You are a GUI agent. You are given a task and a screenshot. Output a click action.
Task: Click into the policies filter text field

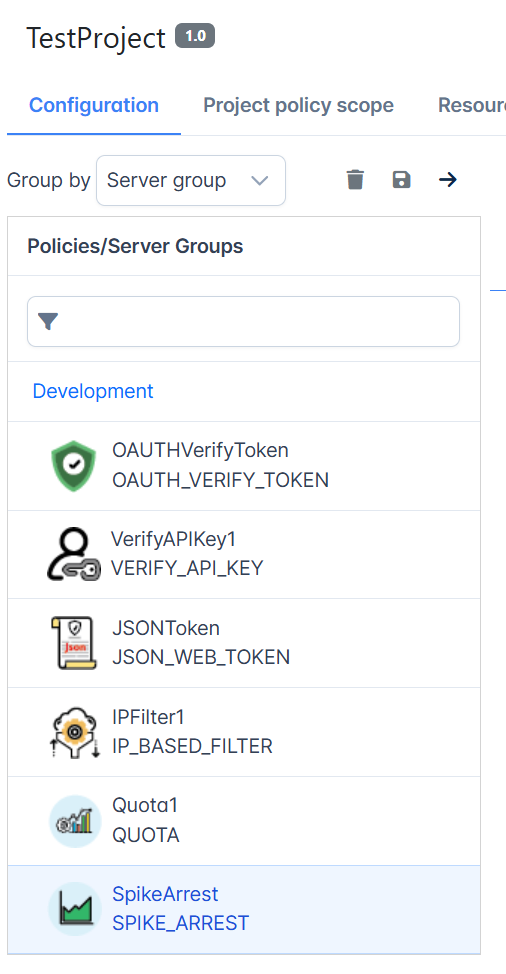click(x=243, y=321)
